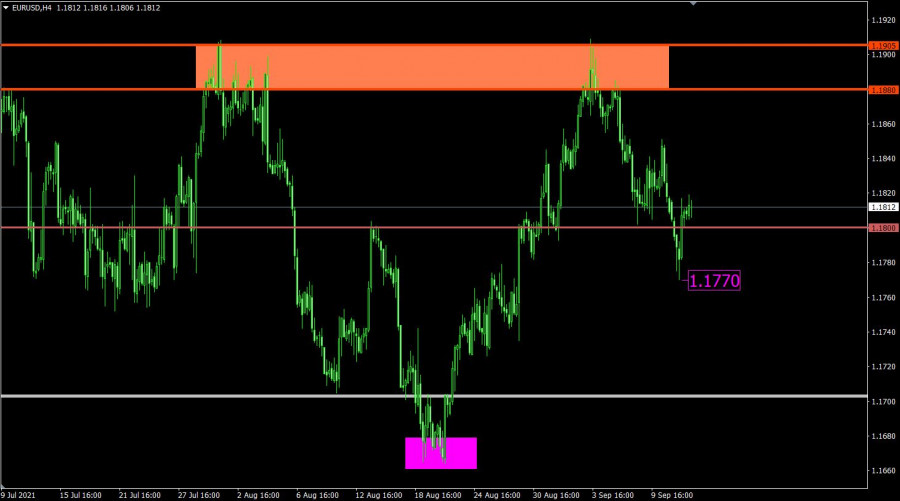The image size is (900, 501).
Task: Click the 9 Jul 2021 date label
Action: pyautogui.click(x=21, y=494)
